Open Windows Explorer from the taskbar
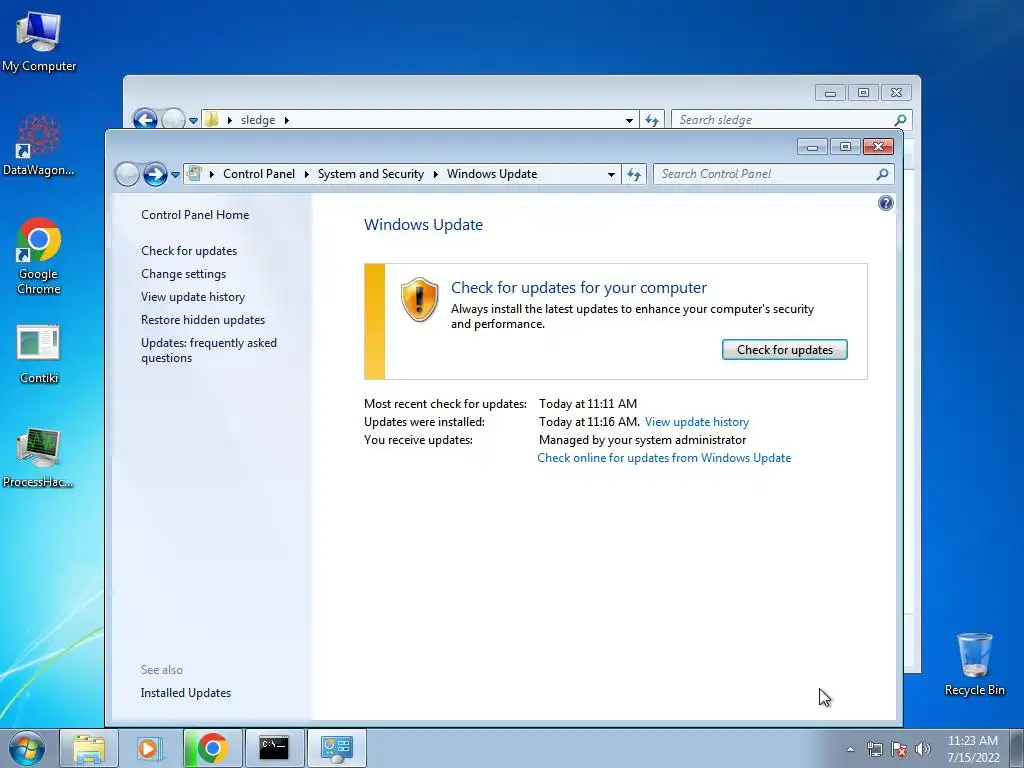The image size is (1024, 768). tap(89, 748)
